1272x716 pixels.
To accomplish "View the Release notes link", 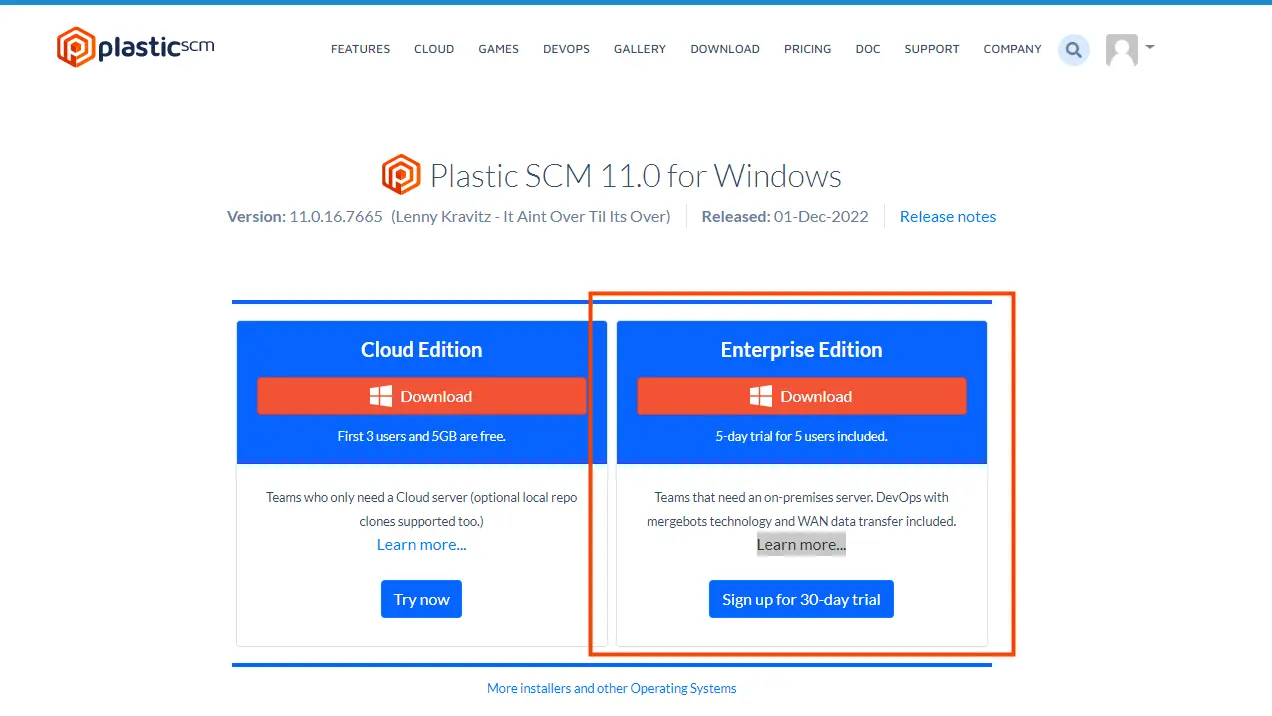I will point(948,216).
